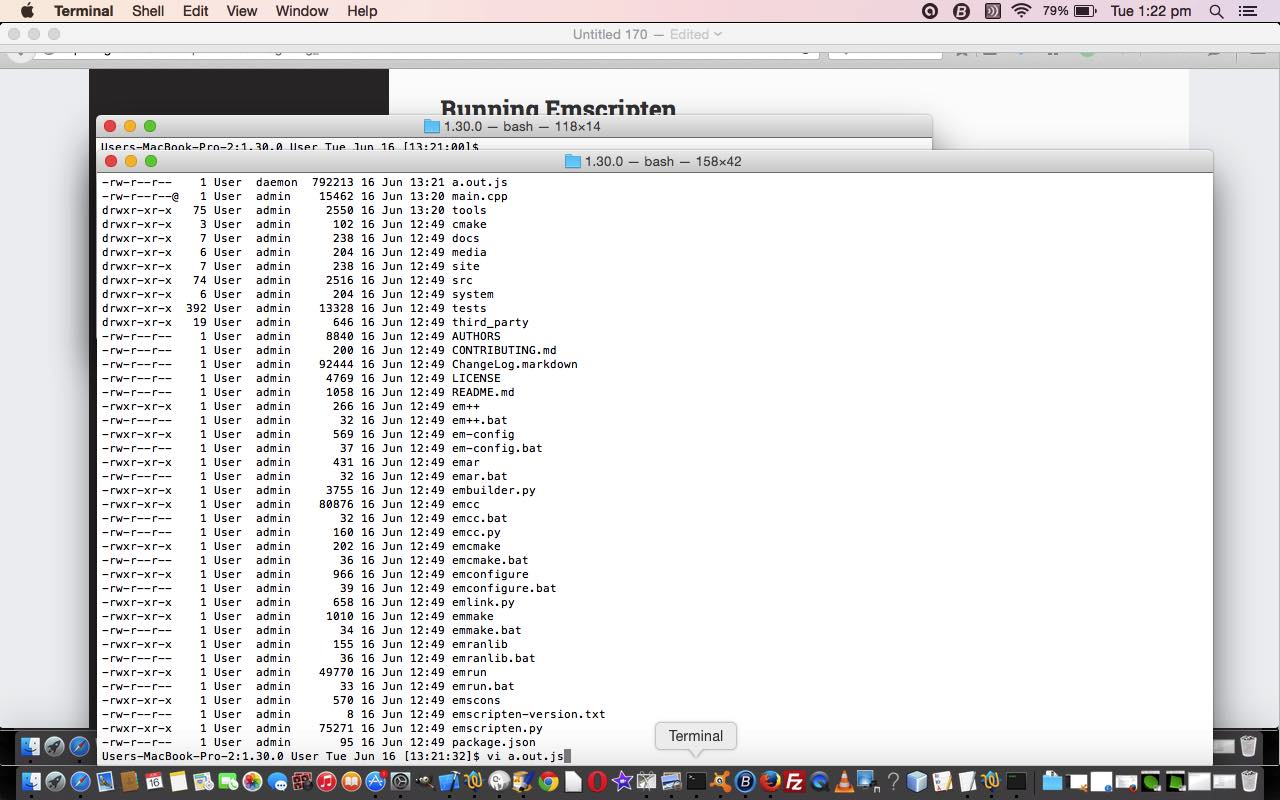The width and height of the screenshot is (1280, 800).
Task: Open Messages from the Dock
Action: [277, 781]
